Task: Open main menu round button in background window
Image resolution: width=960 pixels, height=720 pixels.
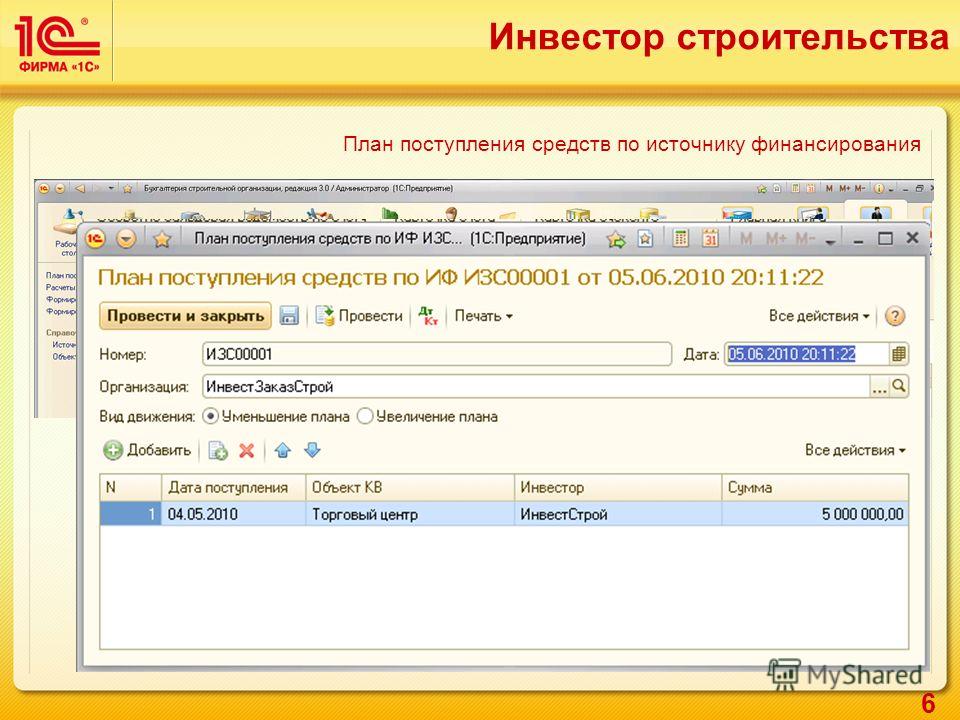Action: coord(60,189)
